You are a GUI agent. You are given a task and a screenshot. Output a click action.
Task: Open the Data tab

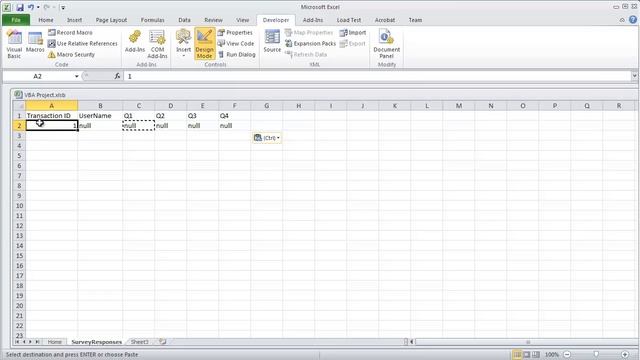point(184,20)
